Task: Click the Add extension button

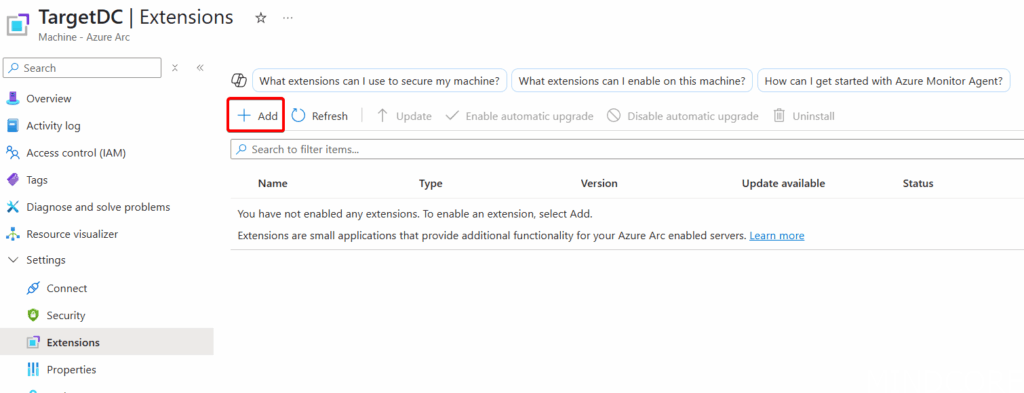Action: pos(257,116)
